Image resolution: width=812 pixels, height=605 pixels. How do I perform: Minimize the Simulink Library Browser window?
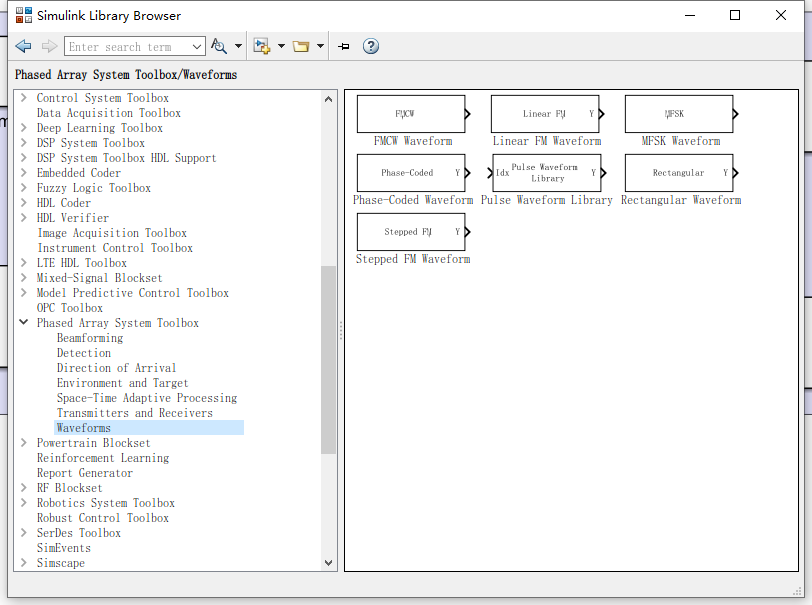[x=690, y=15]
